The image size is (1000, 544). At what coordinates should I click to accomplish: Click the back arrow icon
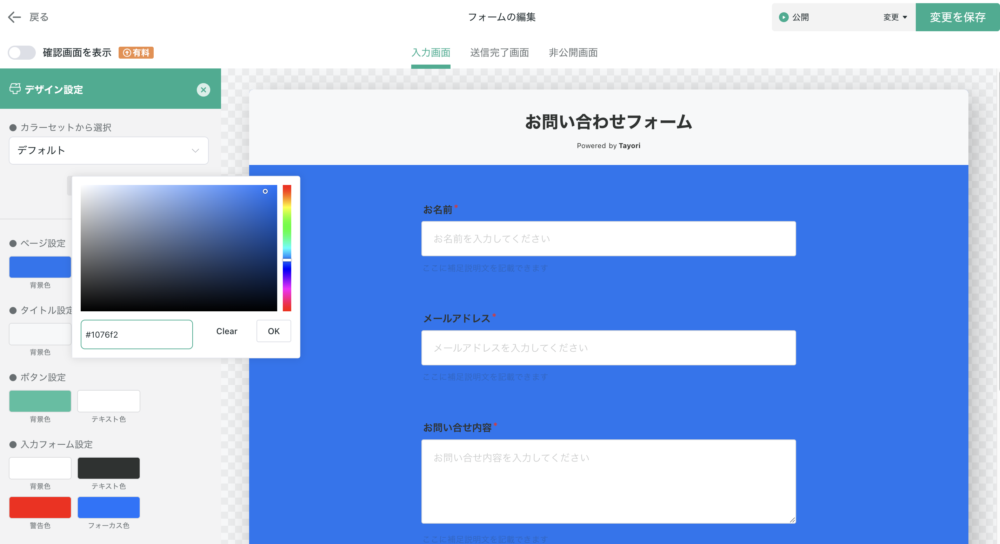pyautogui.click(x=14, y=17)
